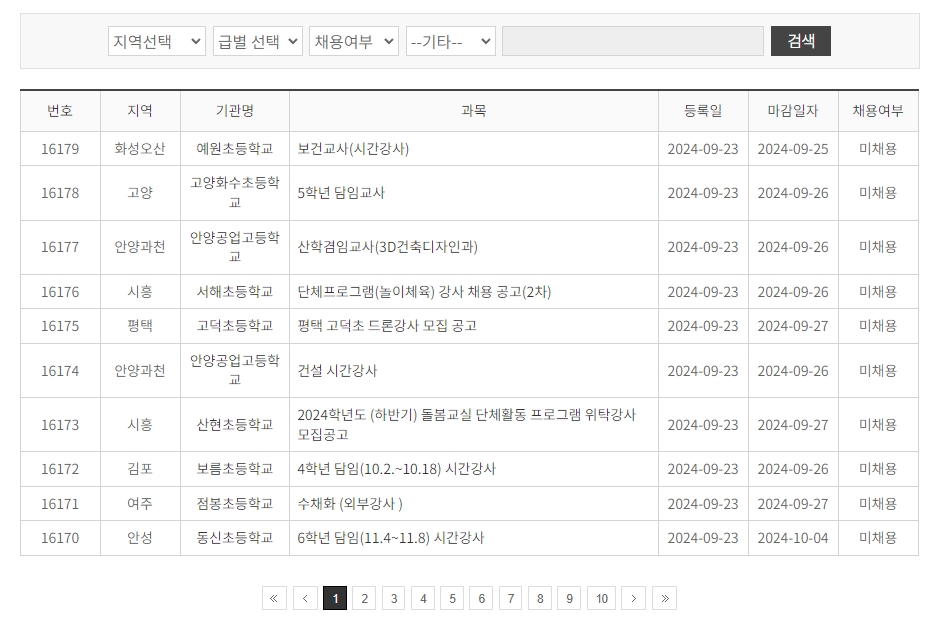945x623 pixels.
Task: Click the 예원초등학교 institution cell
Action: coord(234,149)
